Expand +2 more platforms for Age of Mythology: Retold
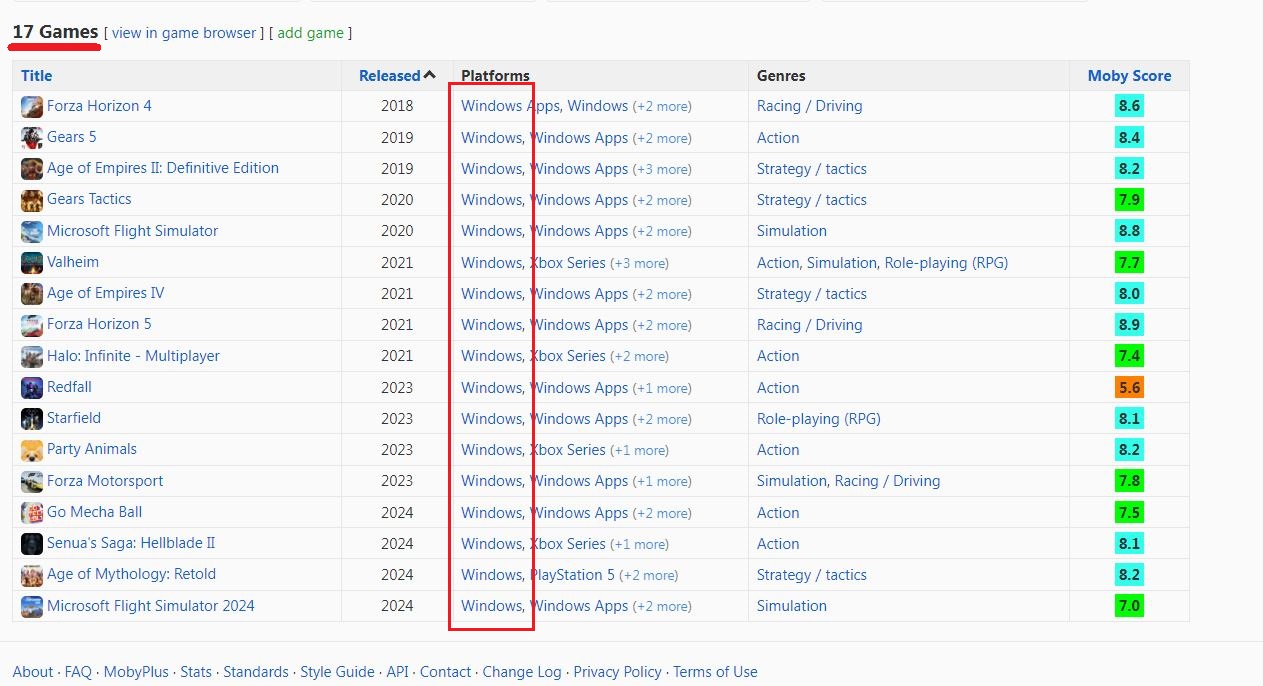 [649, 576]
